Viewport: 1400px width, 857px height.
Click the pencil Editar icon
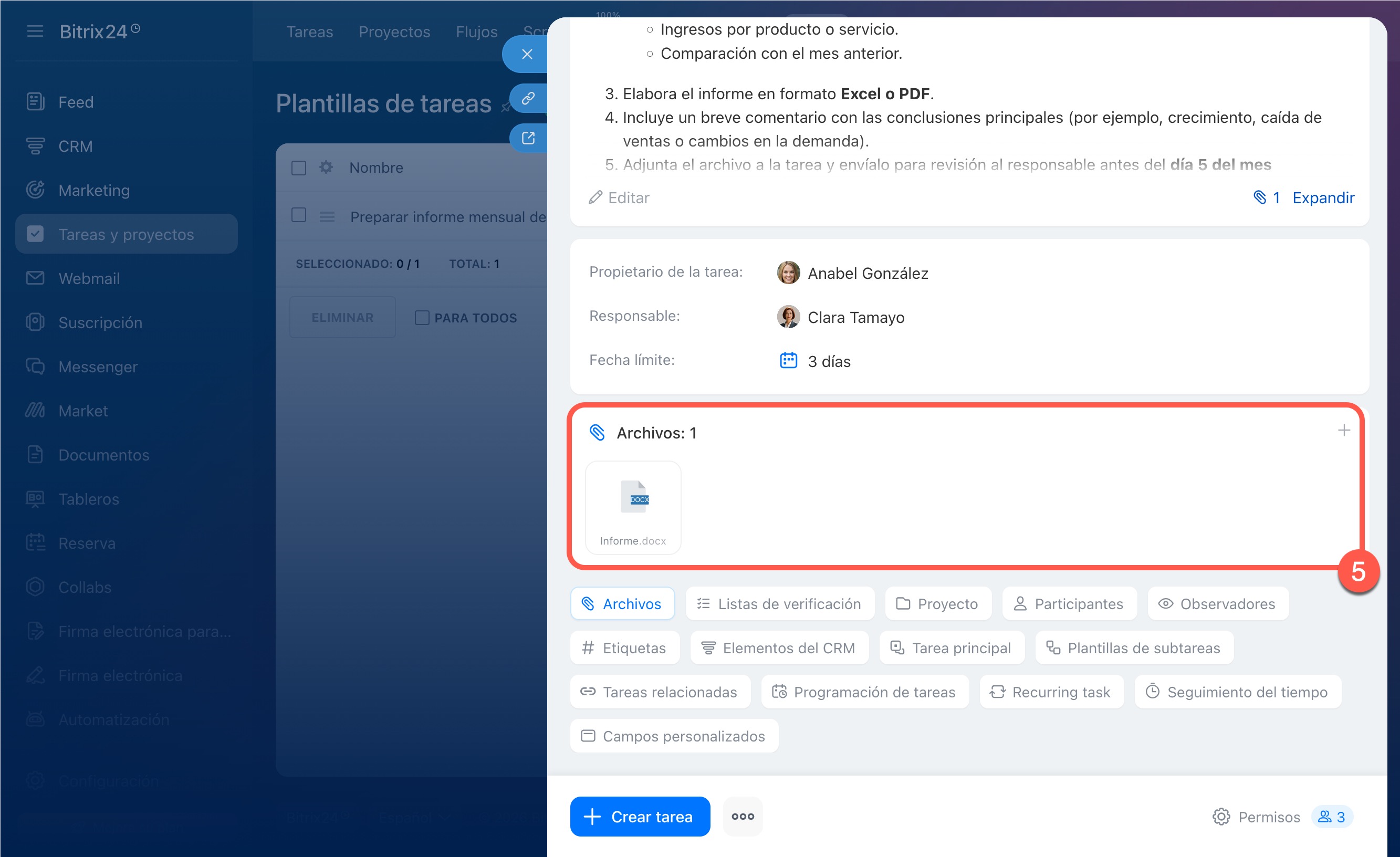click(x=595, y=197)
